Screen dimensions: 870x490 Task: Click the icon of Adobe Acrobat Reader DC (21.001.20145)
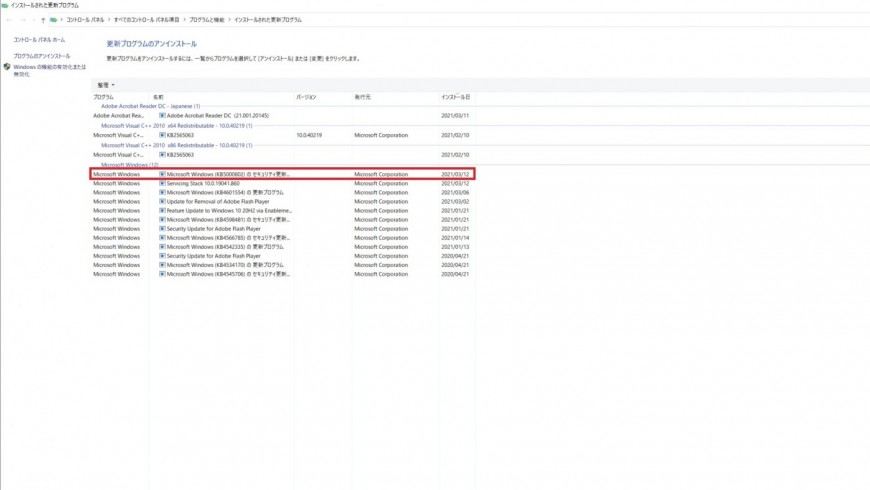pyautogui.click(x=162, y=115)
